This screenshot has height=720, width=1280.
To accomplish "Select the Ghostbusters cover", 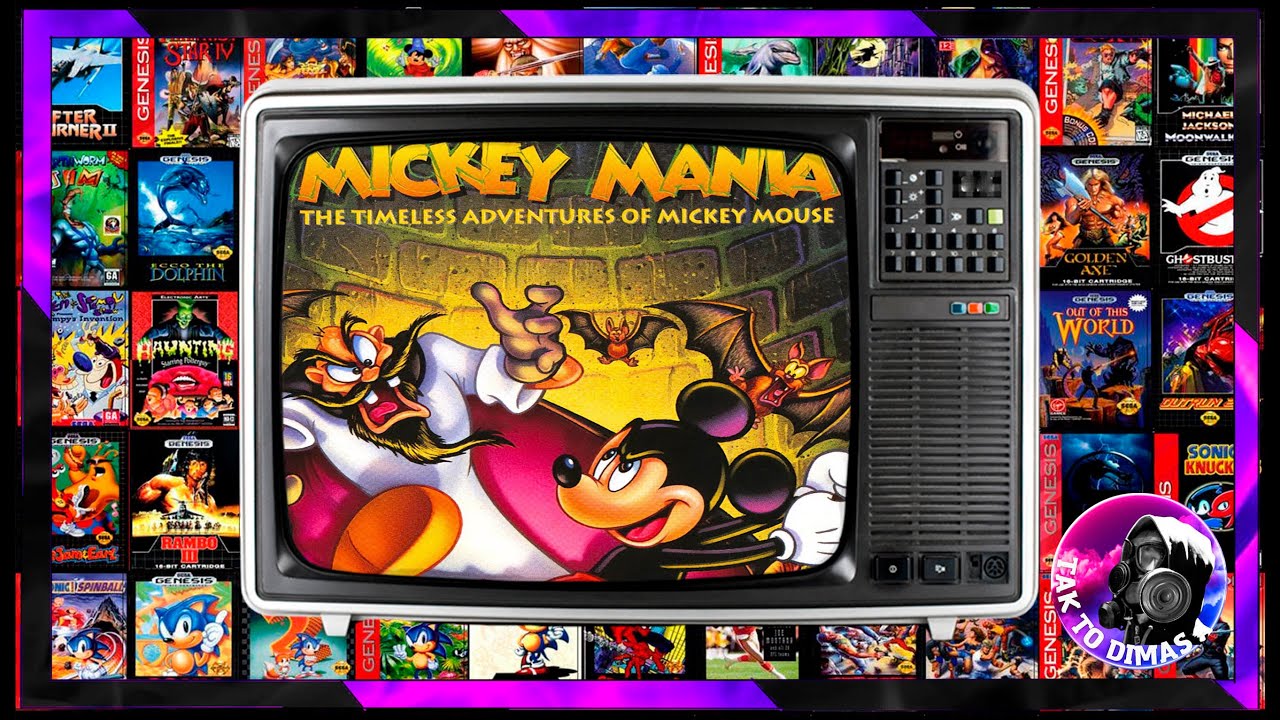I will coord(1196,219).
